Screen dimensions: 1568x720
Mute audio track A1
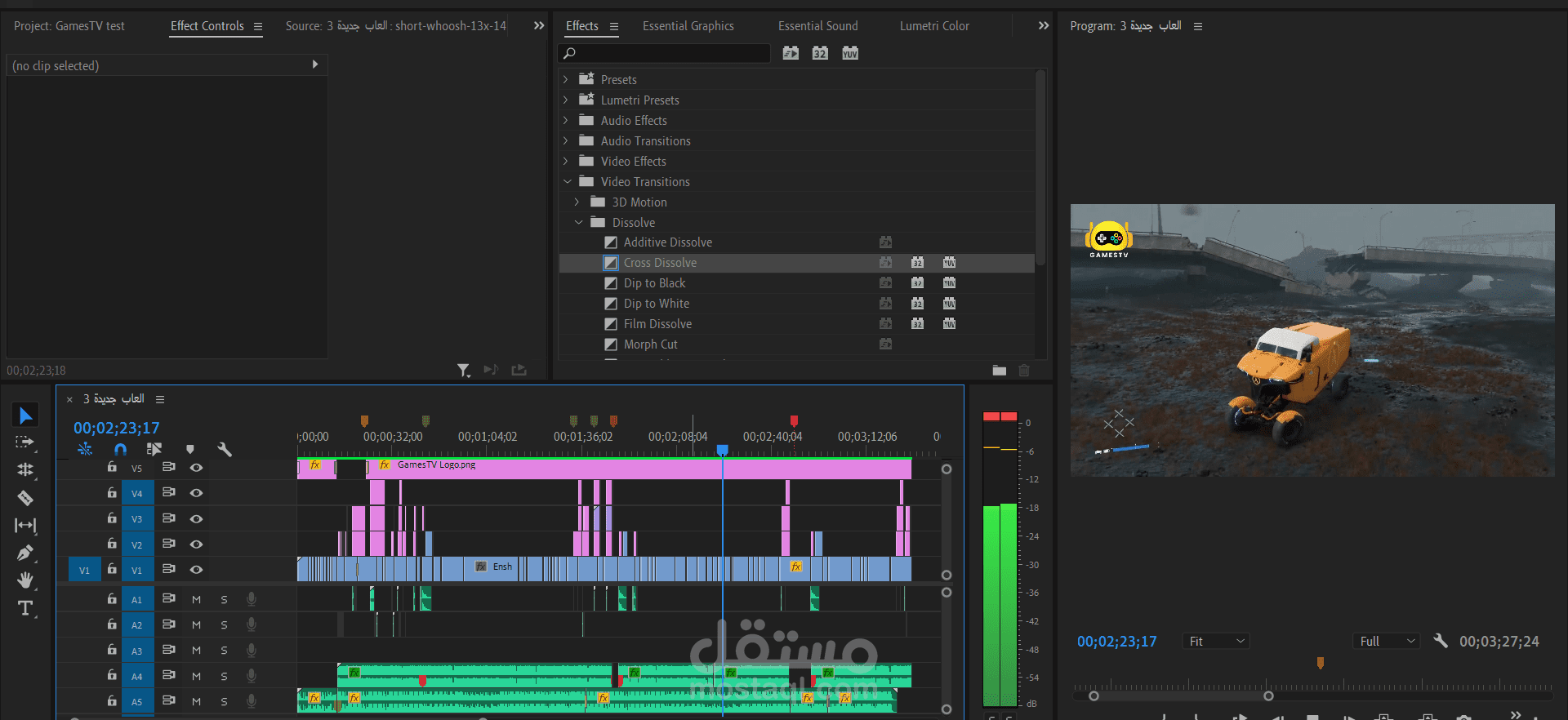[196, 599]
